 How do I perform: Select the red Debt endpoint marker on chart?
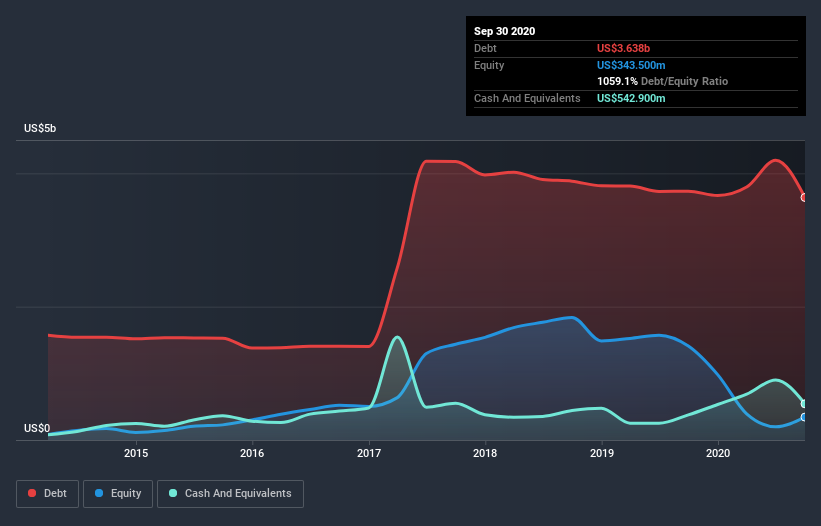(804, 197)
